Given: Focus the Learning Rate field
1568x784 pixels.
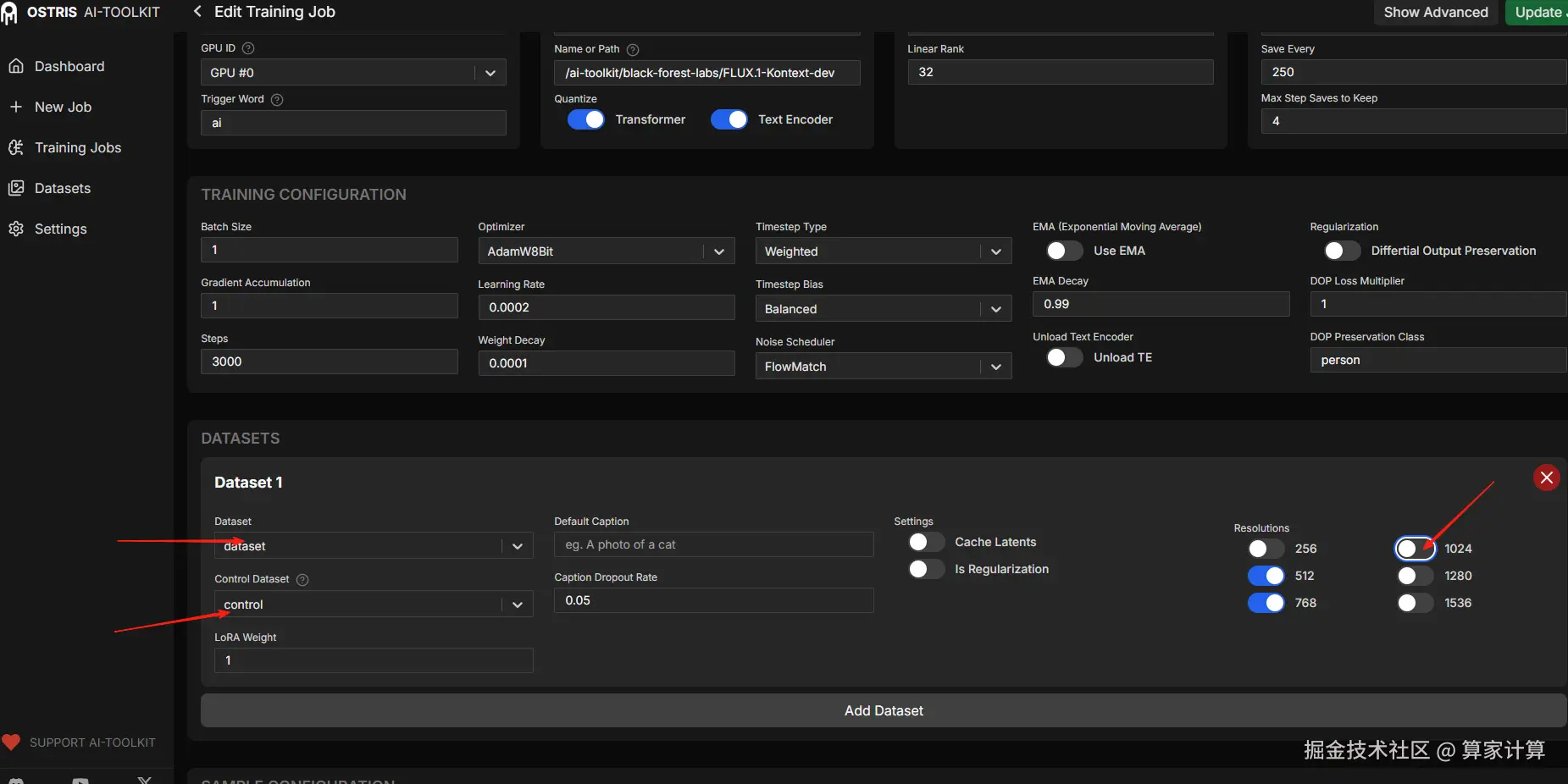Looking at the screenshot, I should pyautogui.click(x=606, y=307).
